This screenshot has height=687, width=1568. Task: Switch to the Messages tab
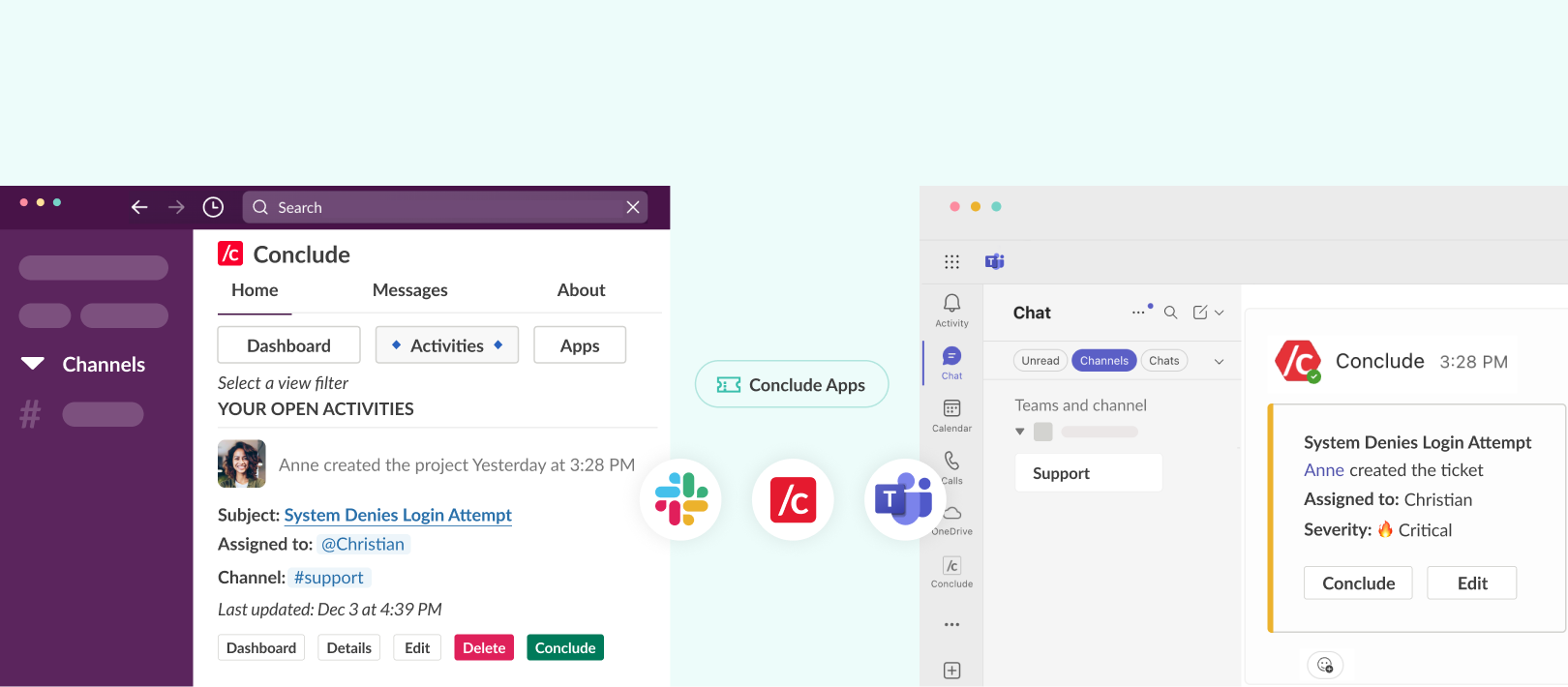point(409,290)
